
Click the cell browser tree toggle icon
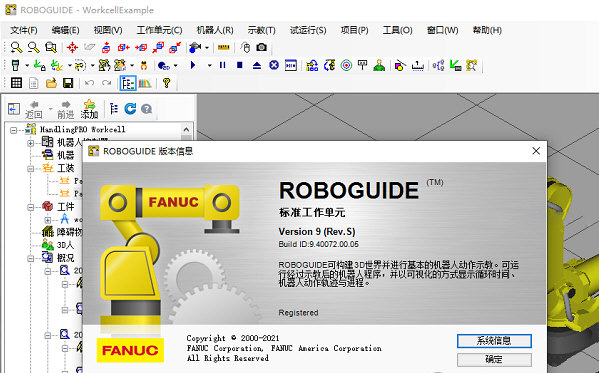tap(128, 83)
